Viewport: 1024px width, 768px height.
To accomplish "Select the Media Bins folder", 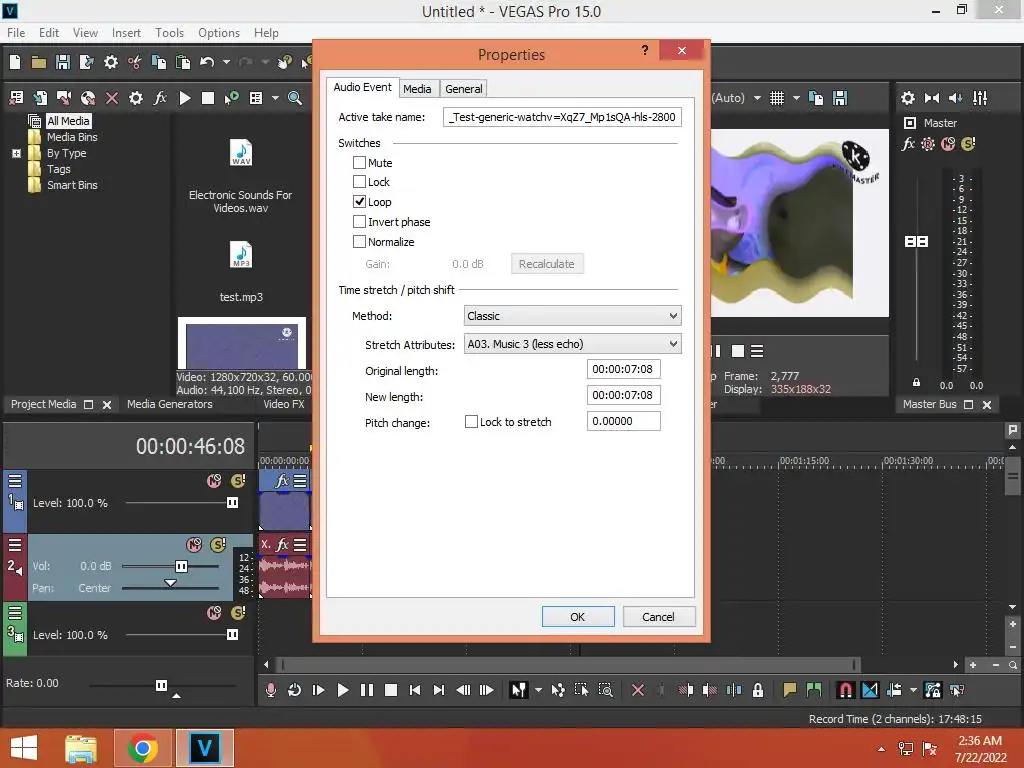I will coord(72,137).
